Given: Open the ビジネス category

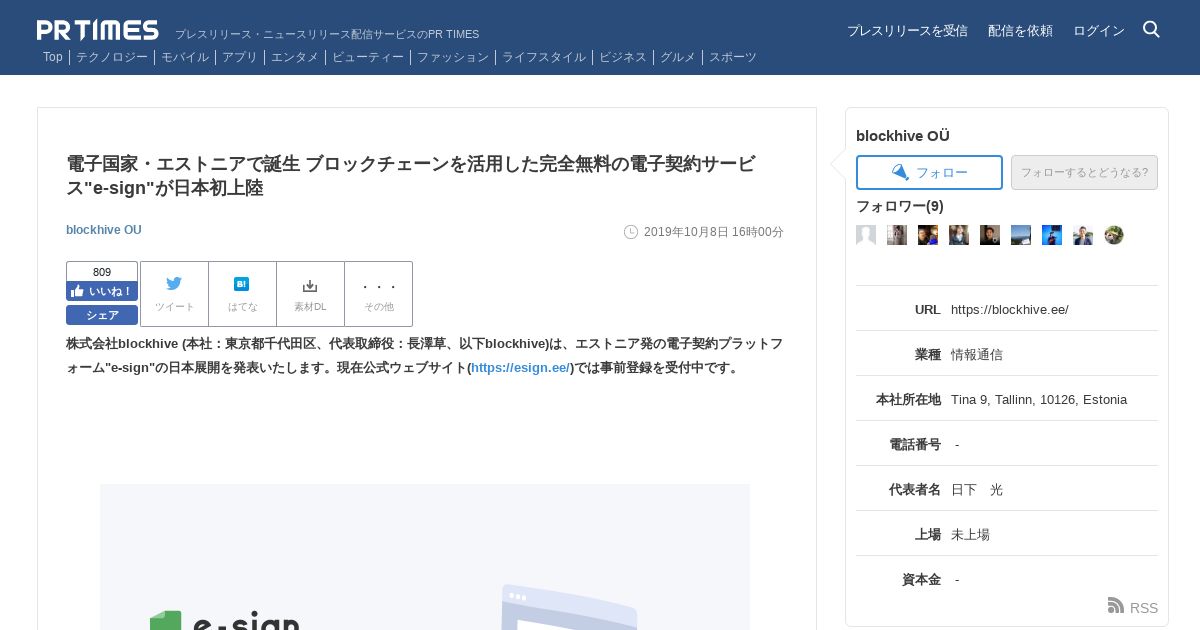Looking at the screenshot, I should [x=623, y=57].
